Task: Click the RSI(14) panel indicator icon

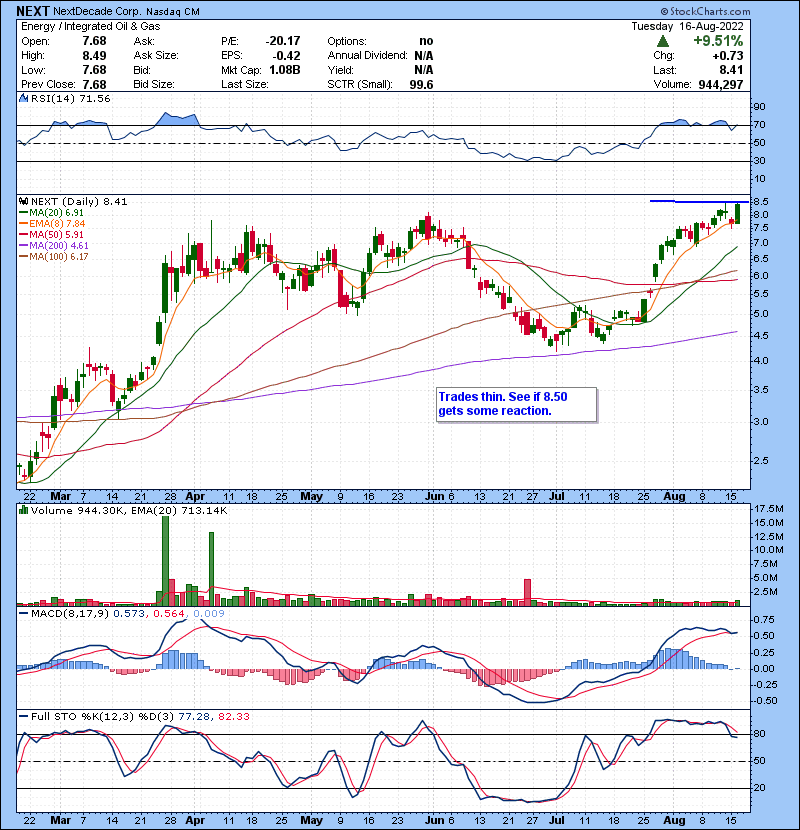Action: [23, 98]
